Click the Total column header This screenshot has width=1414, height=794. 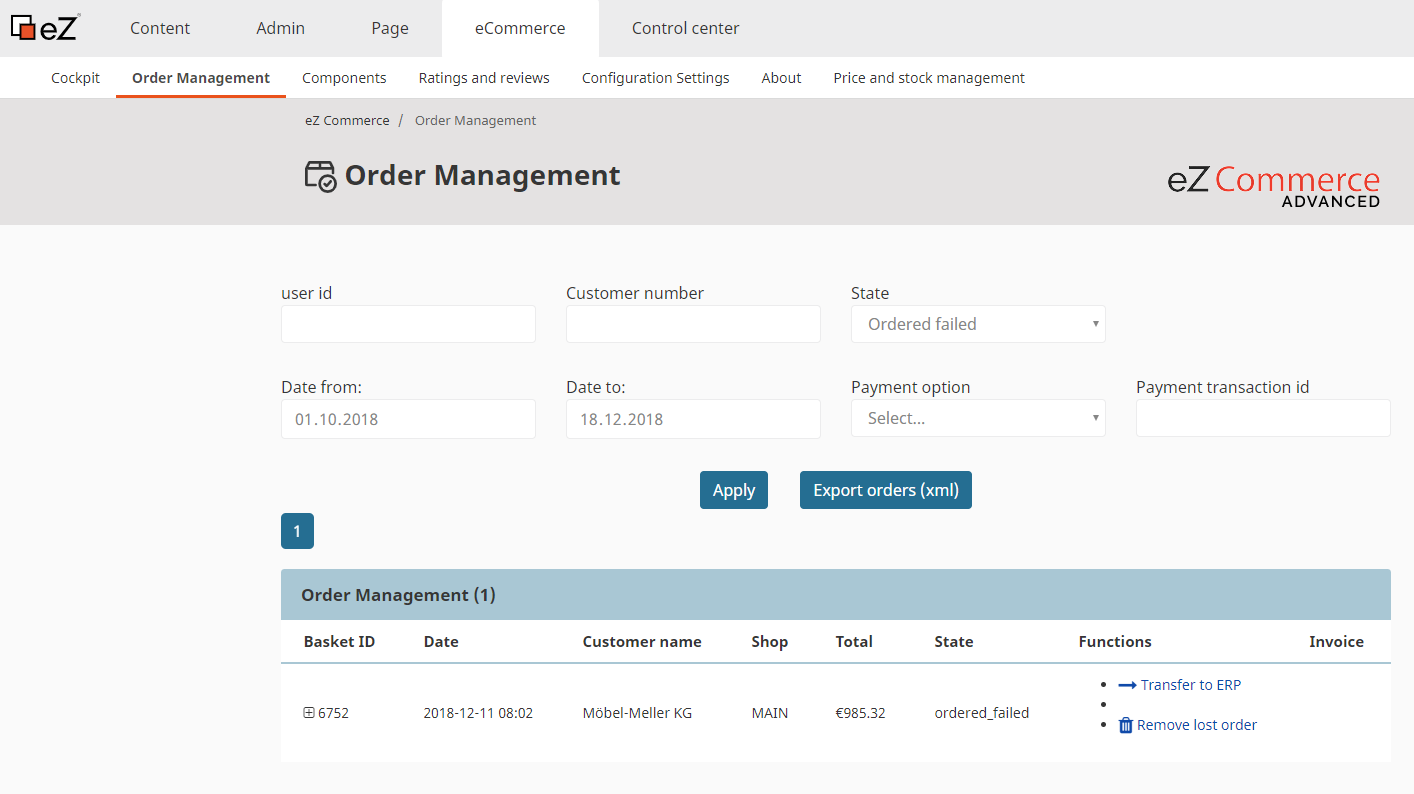(854, 642)
